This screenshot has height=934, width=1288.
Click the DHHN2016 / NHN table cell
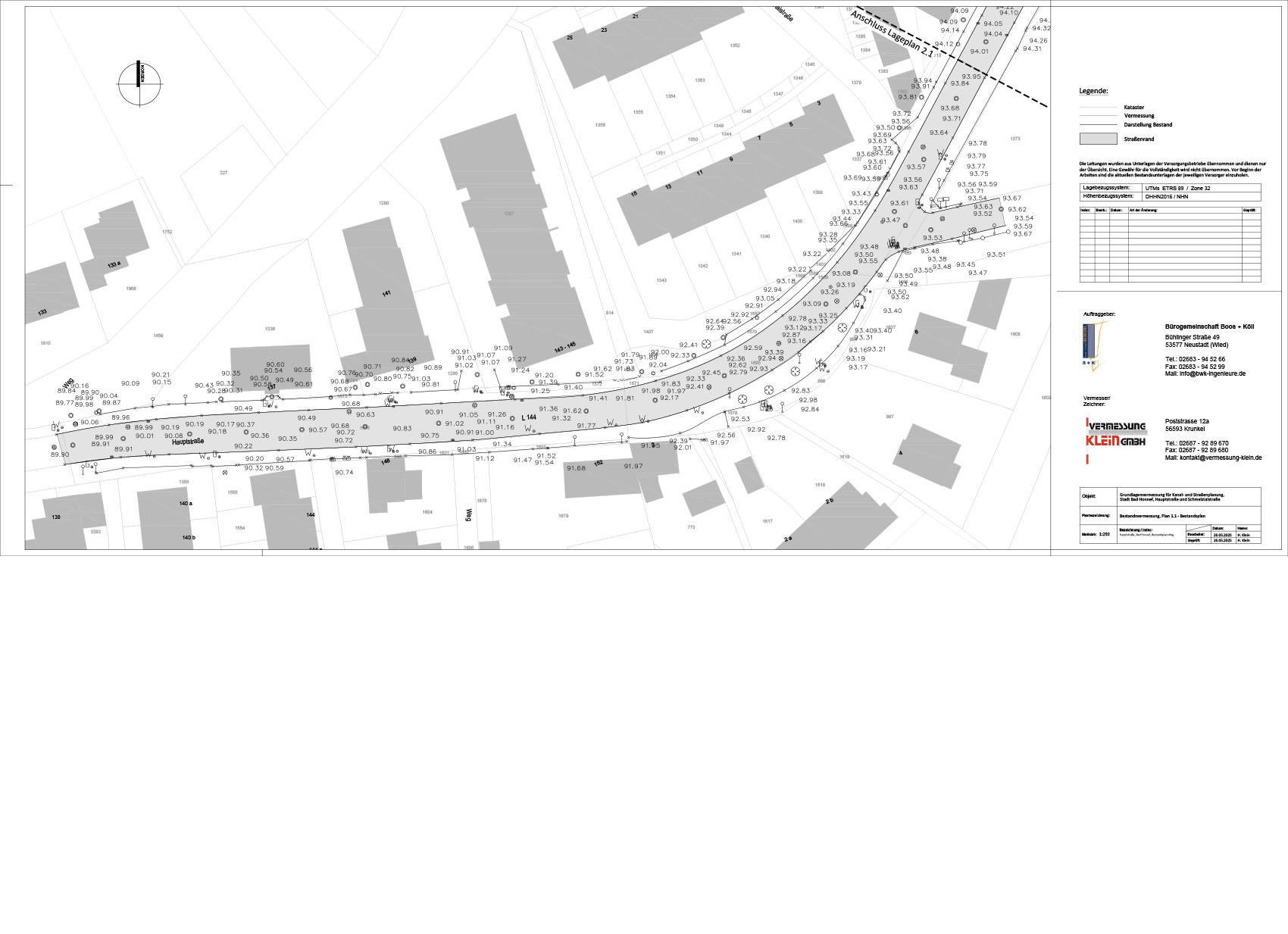(1167, 196)
